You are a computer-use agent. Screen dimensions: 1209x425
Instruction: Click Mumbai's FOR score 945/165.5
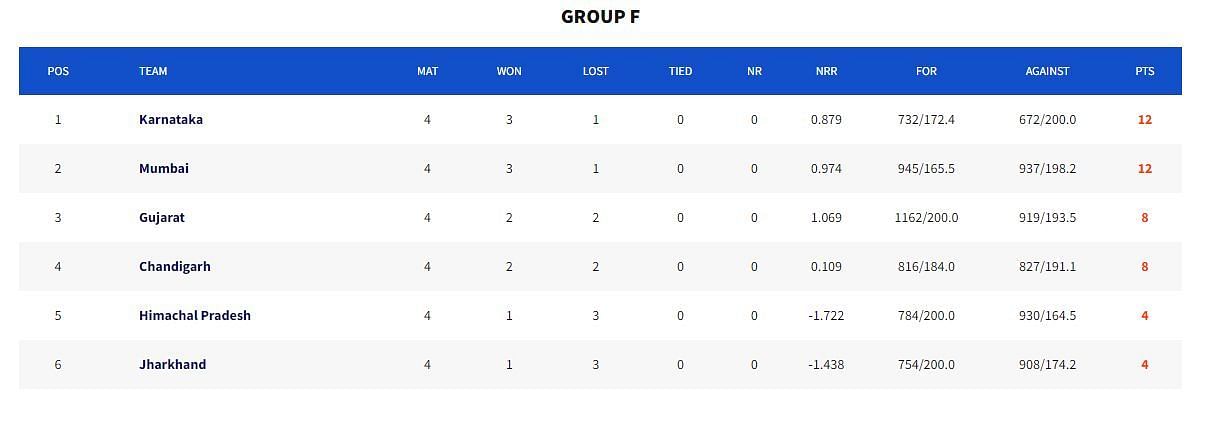pyautogui.click(x=926, y=168)
